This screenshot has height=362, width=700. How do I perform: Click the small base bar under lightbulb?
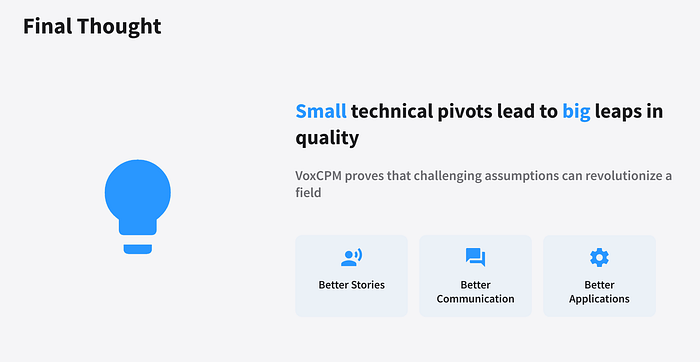tap(138, 249)
